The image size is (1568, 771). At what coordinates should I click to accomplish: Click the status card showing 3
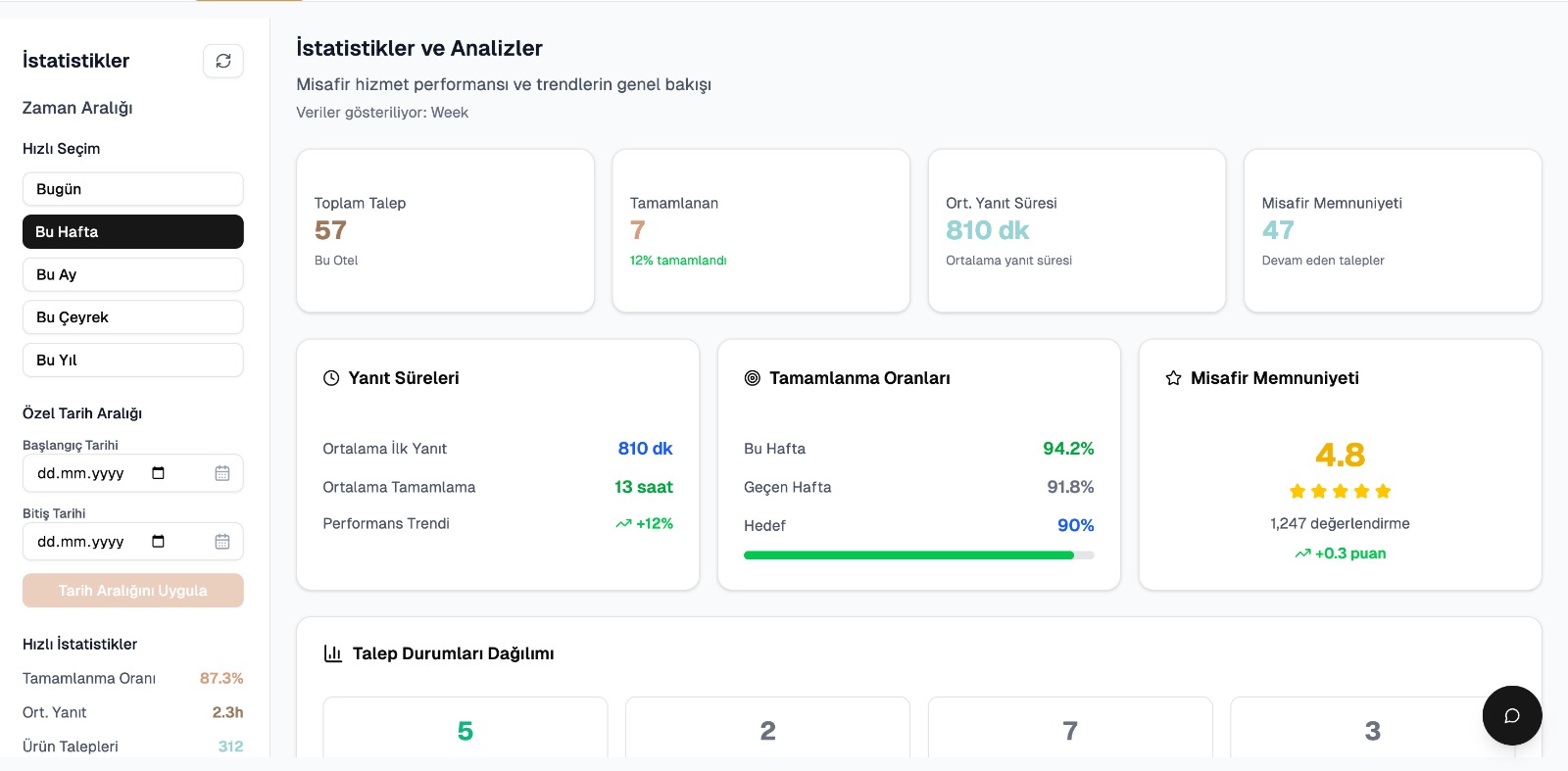1373,727
